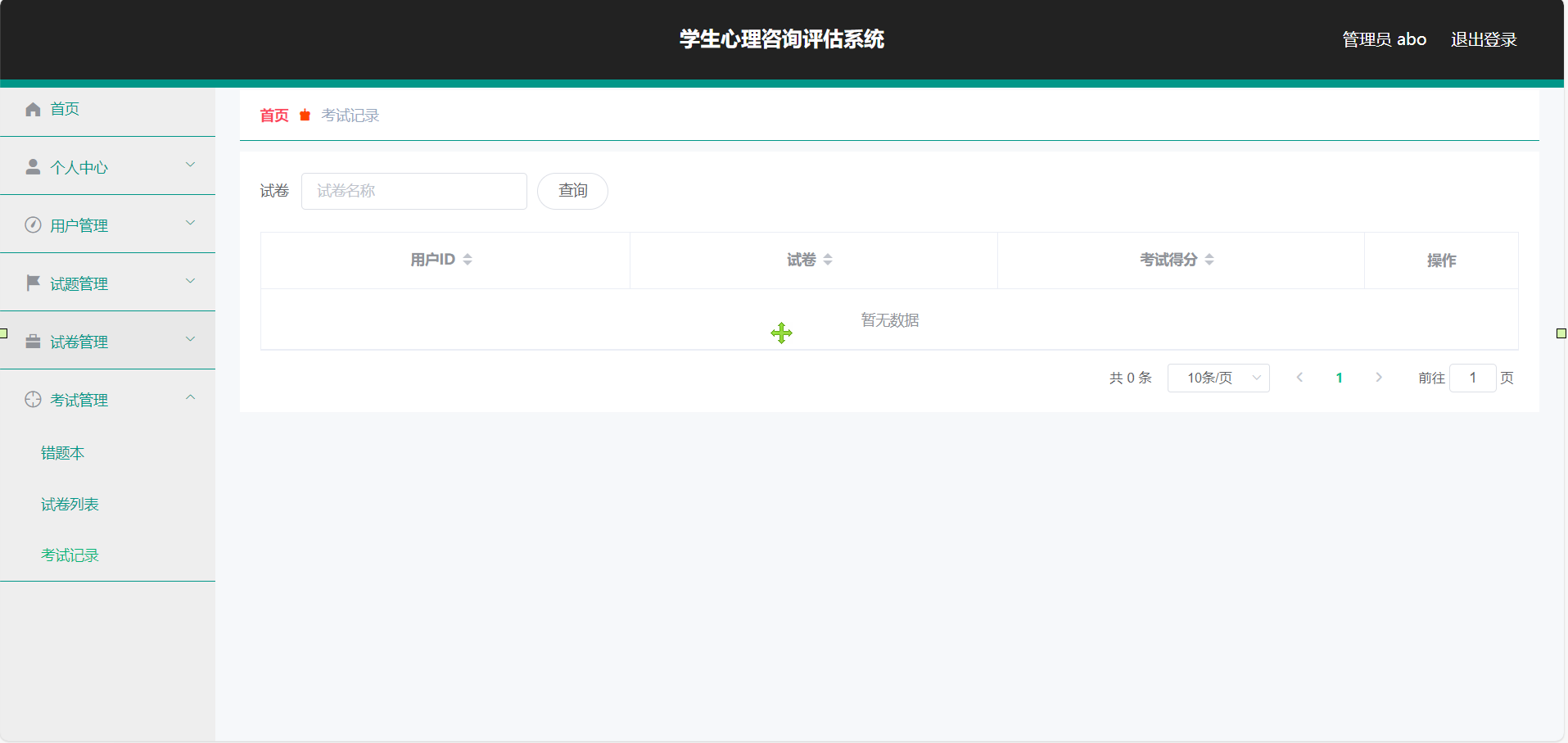Select 考试记录 submenu item
The image size is (1568, 743).
click(x=107, y=555)
